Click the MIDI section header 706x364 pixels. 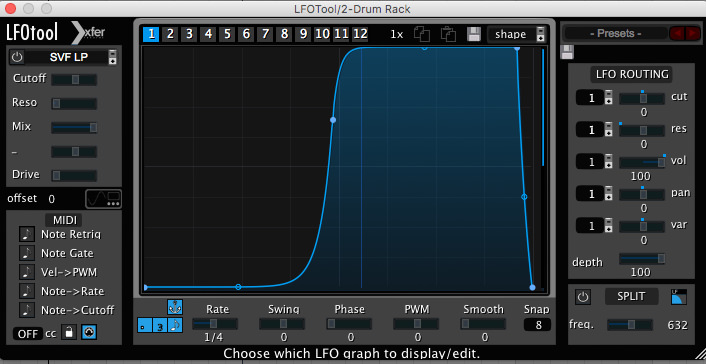pos(65,220)
